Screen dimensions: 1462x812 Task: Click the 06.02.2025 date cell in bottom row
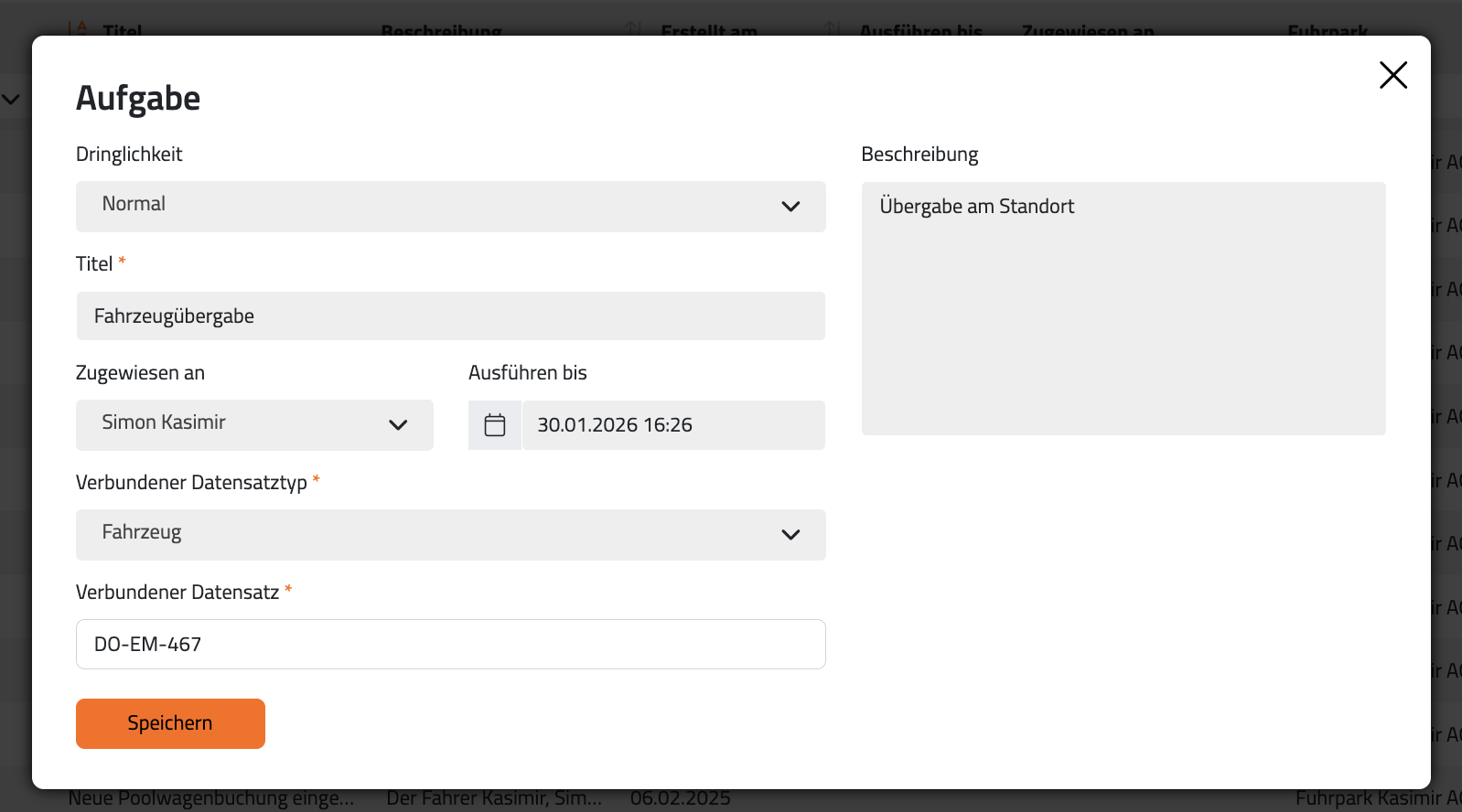[680, 799]
